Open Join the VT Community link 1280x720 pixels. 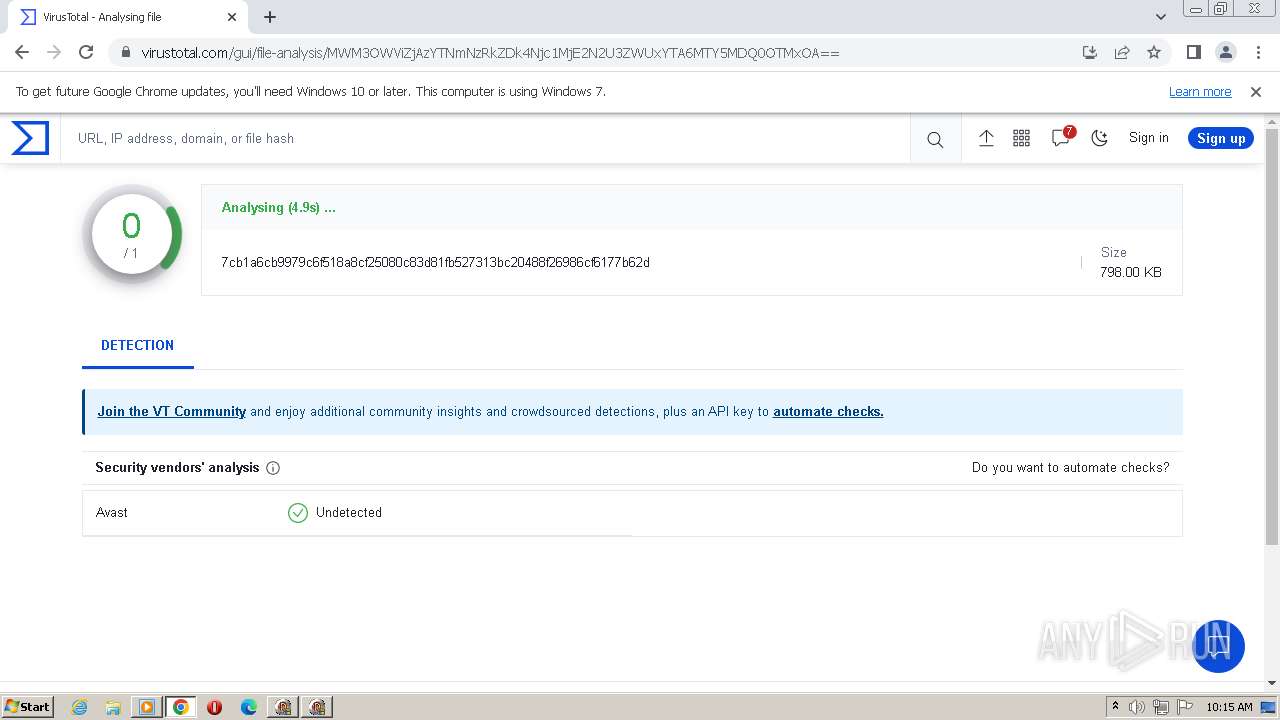pyautogui.click(x=171, y=411)
